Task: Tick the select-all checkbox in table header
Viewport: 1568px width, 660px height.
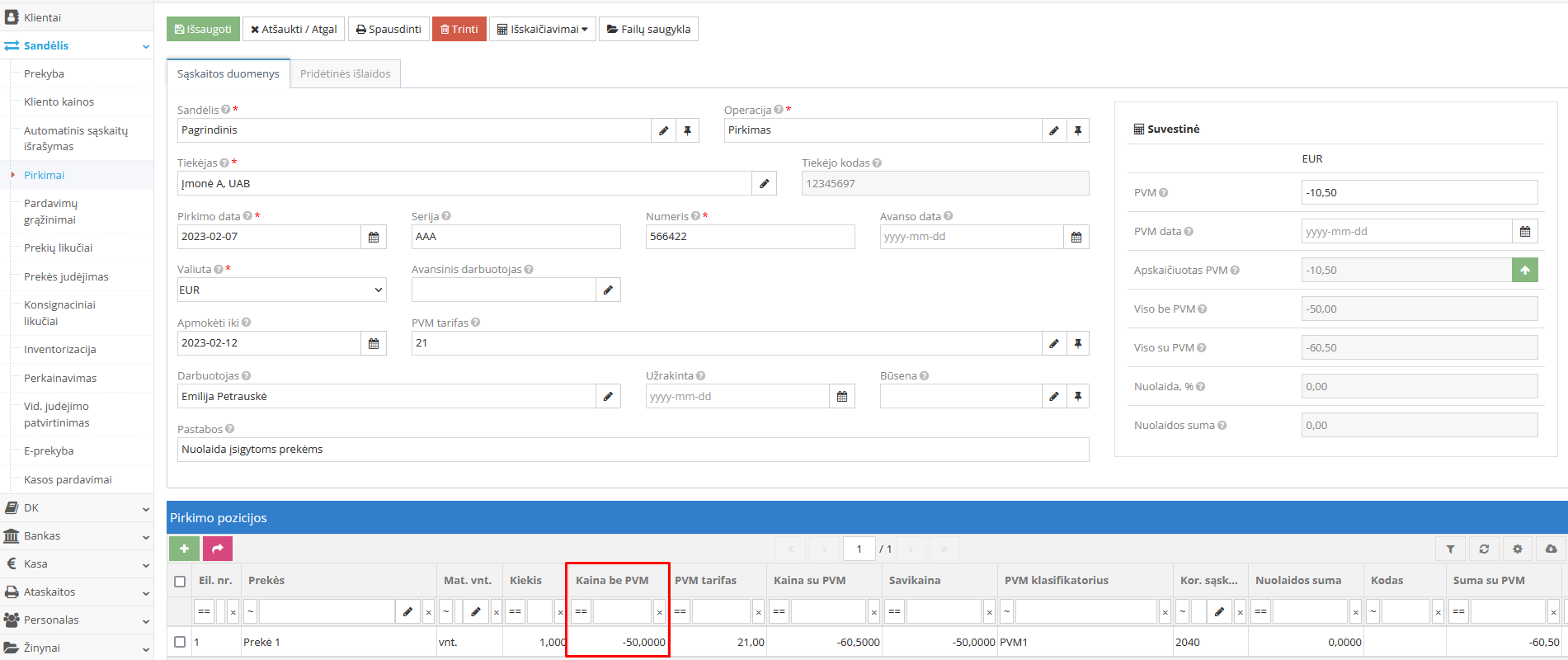Action: click(180, 581)
